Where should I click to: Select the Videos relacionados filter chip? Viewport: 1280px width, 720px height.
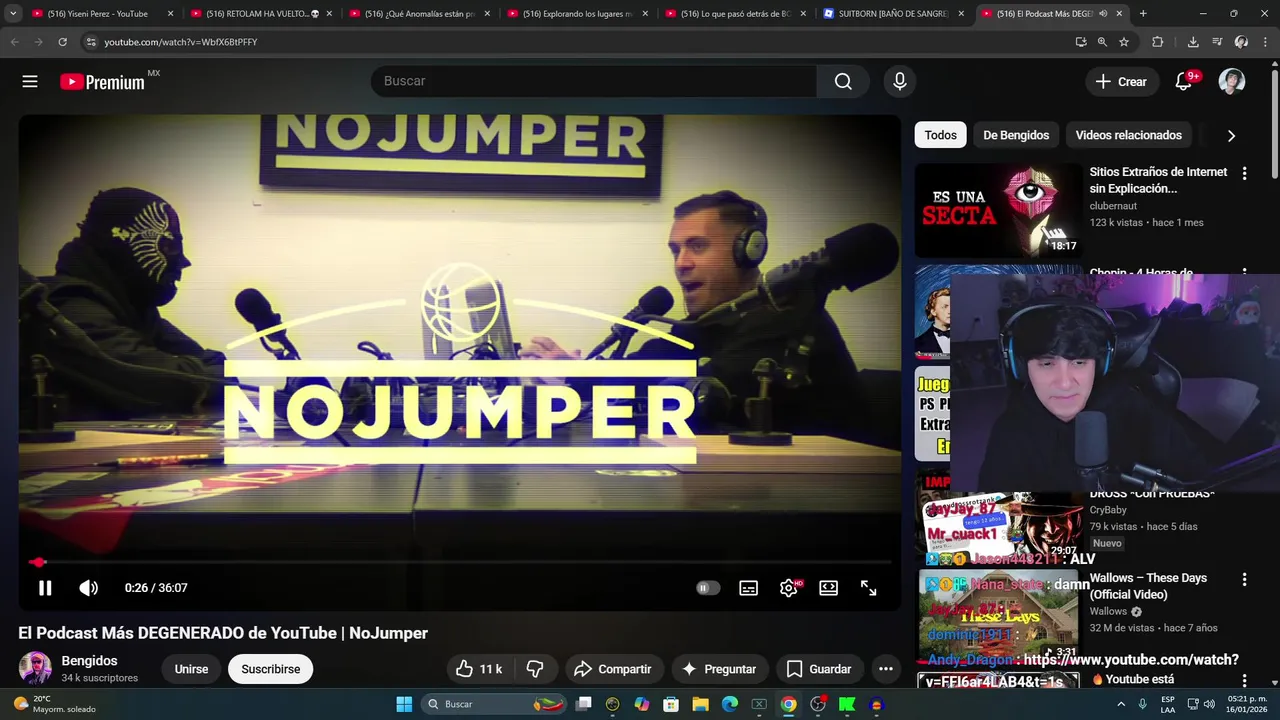pos(1128,135)
